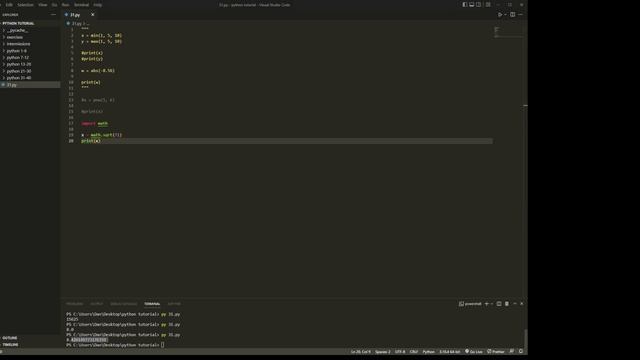Click the terminal vertical scrollbar

pyautogui.click(x=525, y=339)
